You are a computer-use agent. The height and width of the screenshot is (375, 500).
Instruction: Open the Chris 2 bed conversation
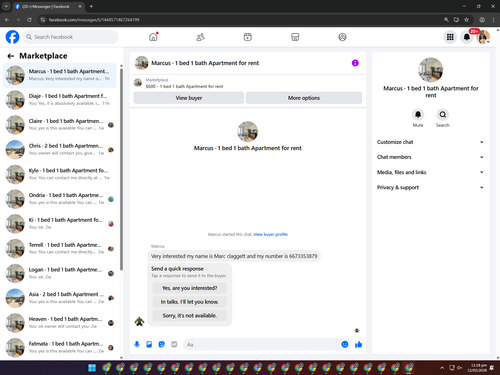coord(60,149)
